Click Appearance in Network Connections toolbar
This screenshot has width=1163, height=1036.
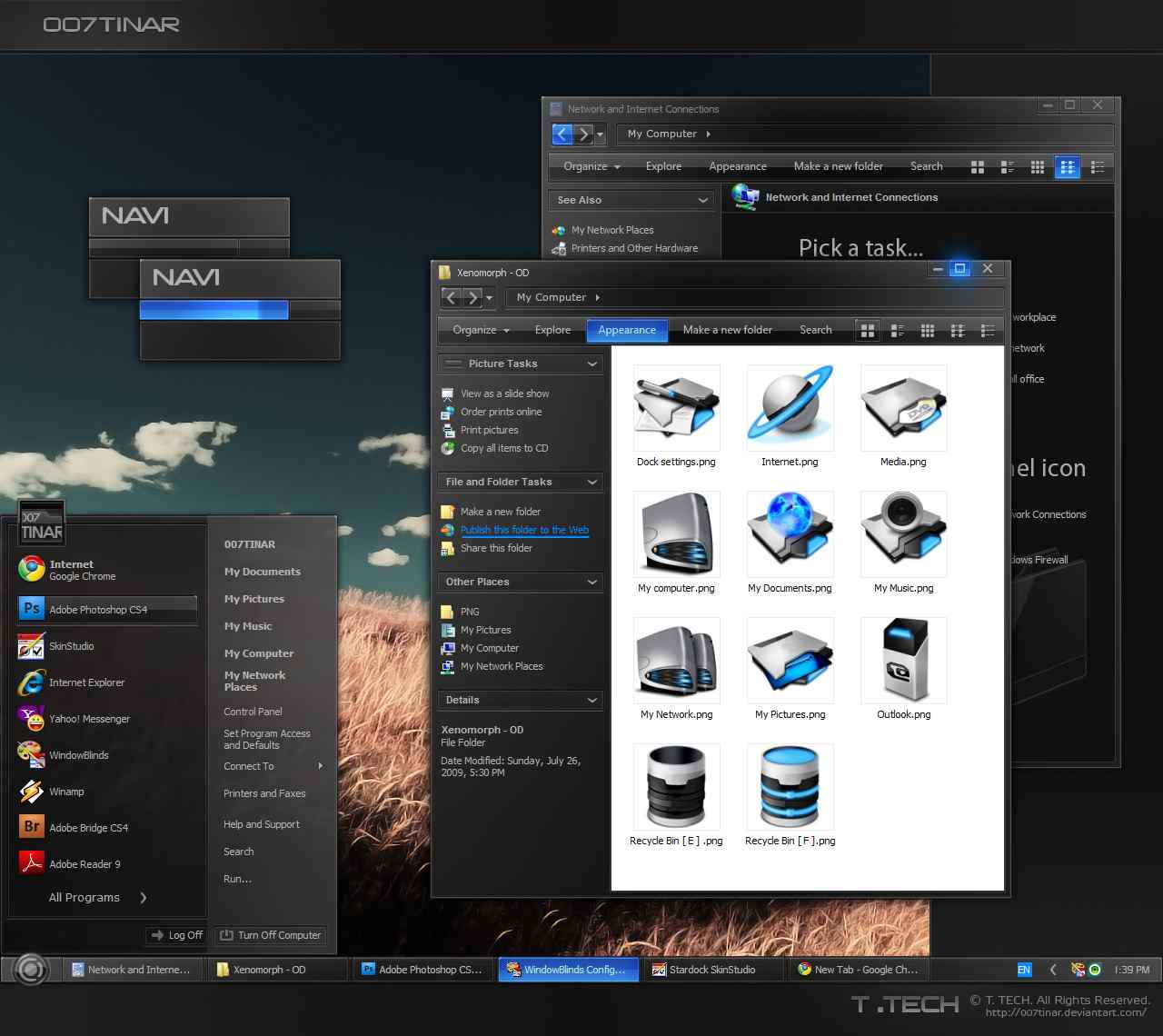point(738,166)
